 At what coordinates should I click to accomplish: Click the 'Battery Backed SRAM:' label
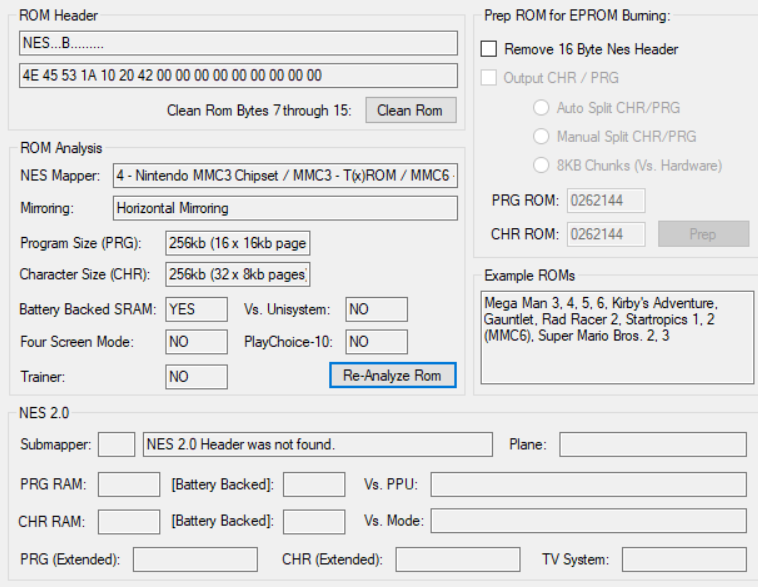(x=88, y=309)
